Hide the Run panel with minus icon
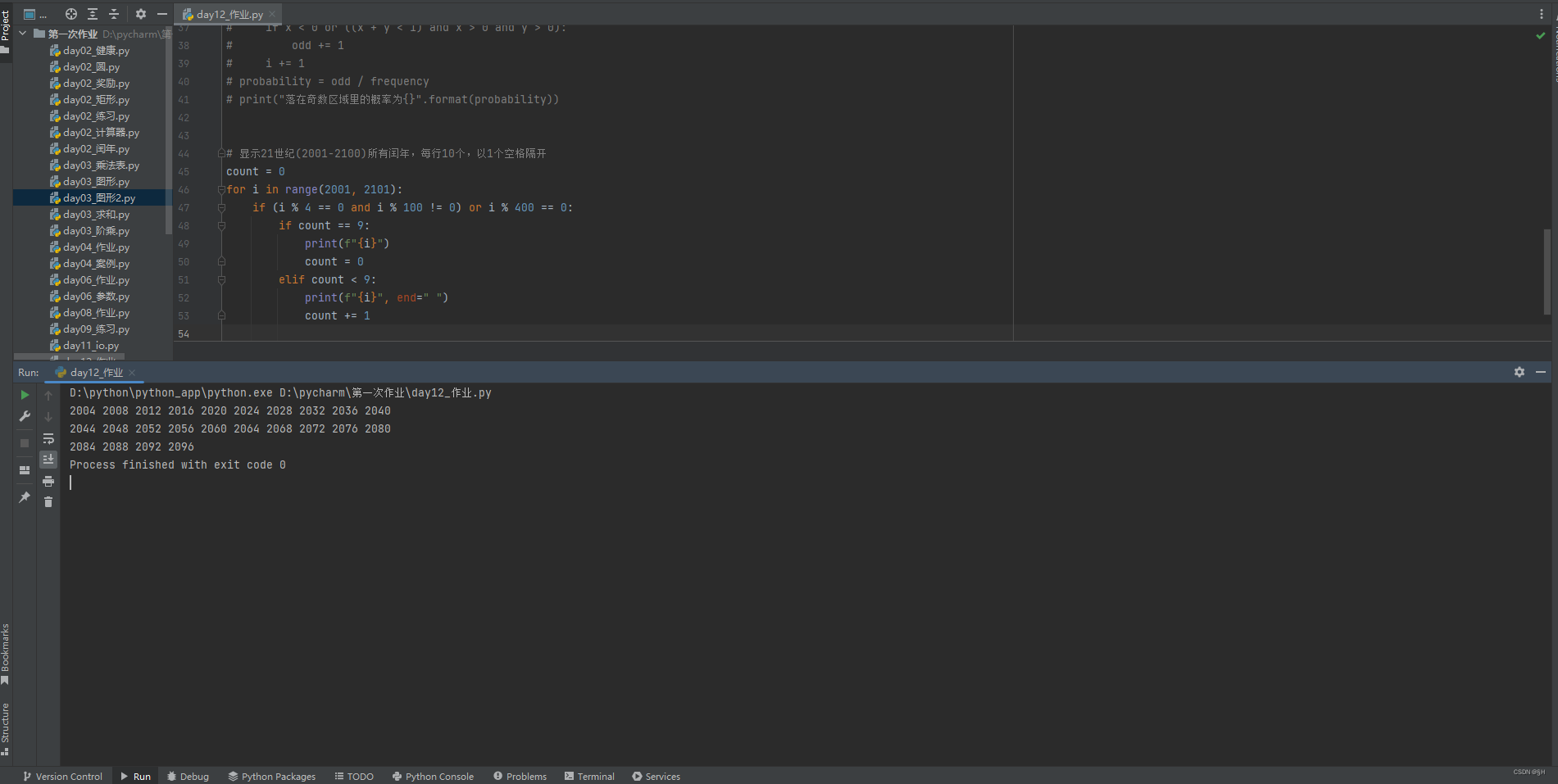 1541,372
